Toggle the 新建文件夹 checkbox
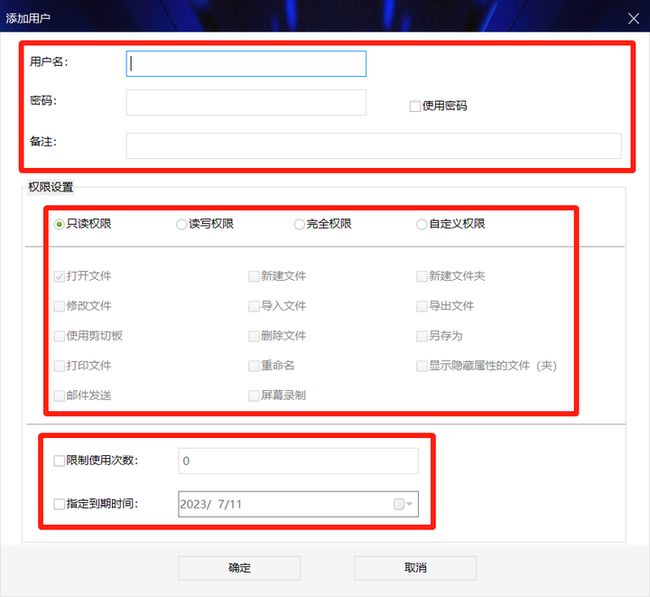 pyautogui.click(x=422, y=276)
